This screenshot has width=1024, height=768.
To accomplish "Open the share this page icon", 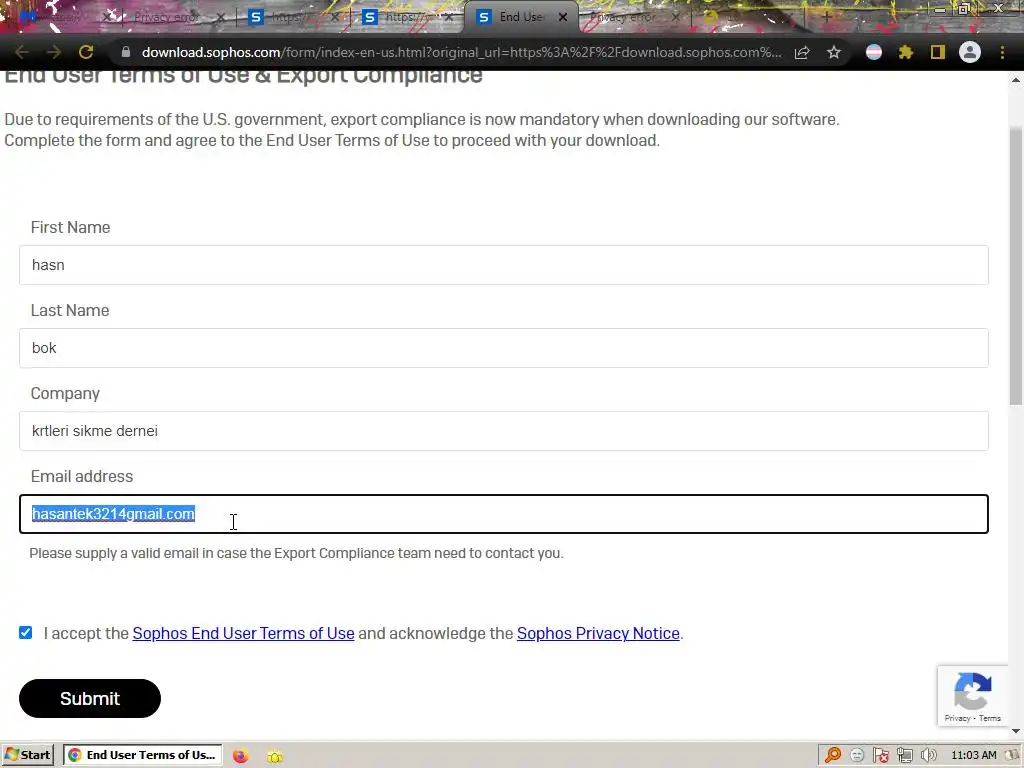I will 802,52.
